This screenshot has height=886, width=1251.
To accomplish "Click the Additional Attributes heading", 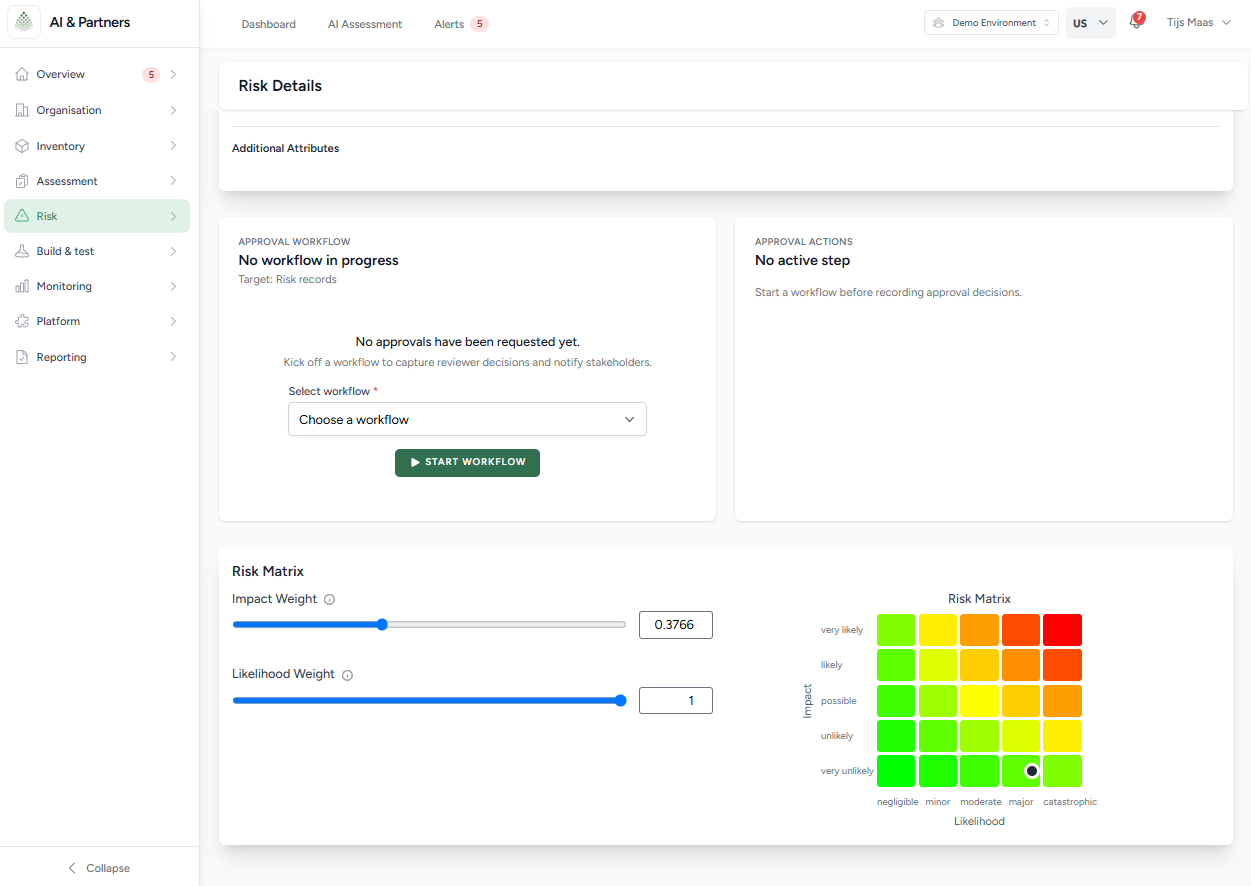I will (x=286, y=148).
